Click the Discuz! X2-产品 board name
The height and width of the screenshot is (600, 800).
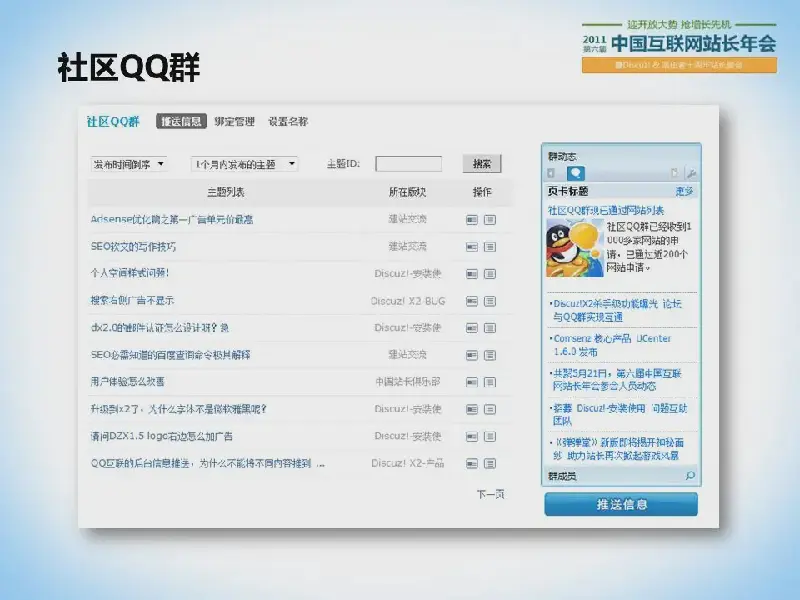tap(408, 463)
